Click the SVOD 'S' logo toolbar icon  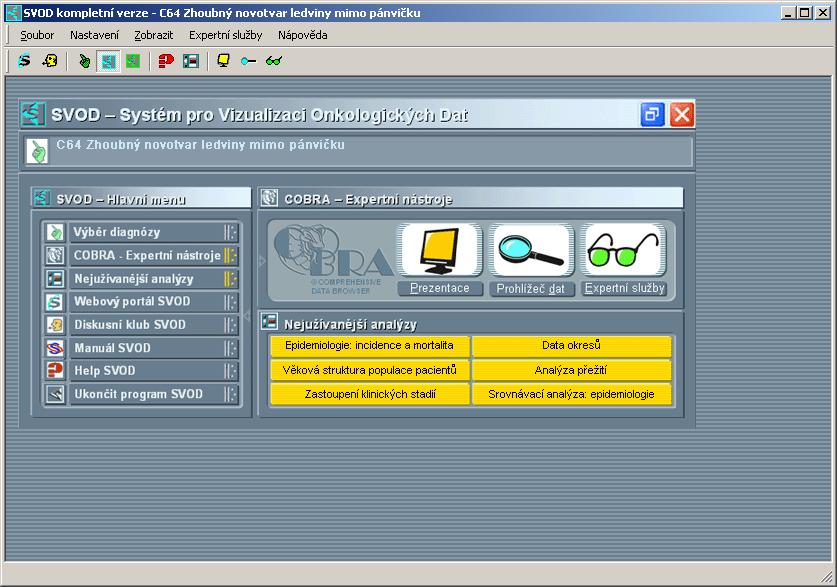pyautogui.click(x=25, y=60)
